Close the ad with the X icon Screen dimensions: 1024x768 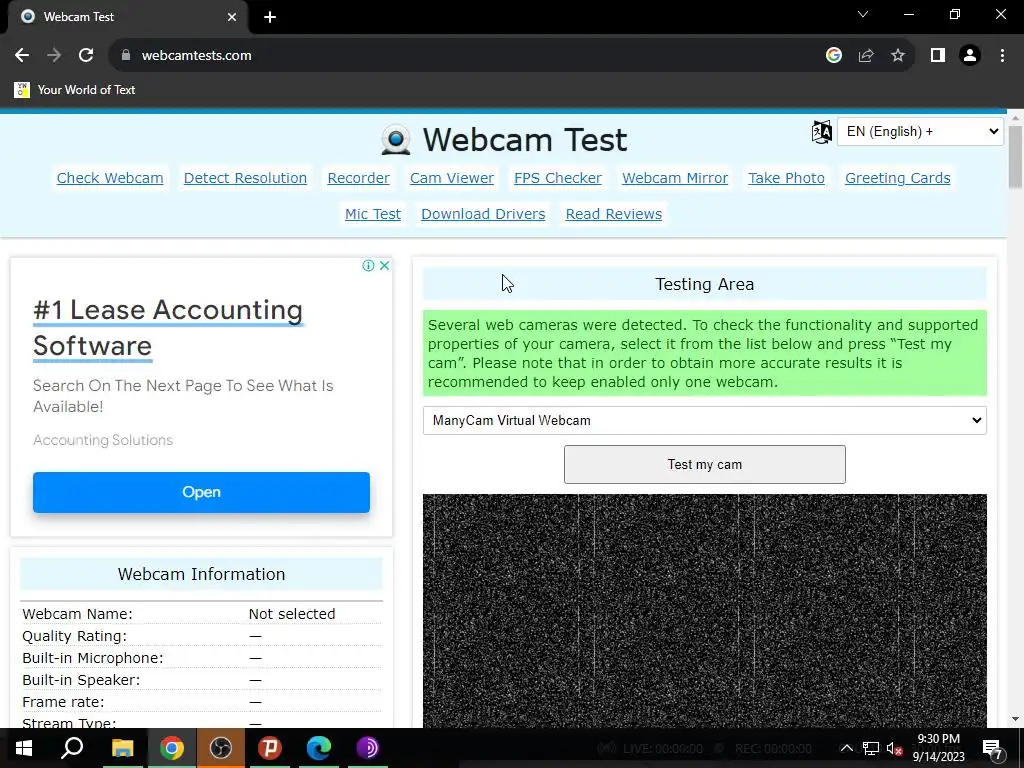385,266
